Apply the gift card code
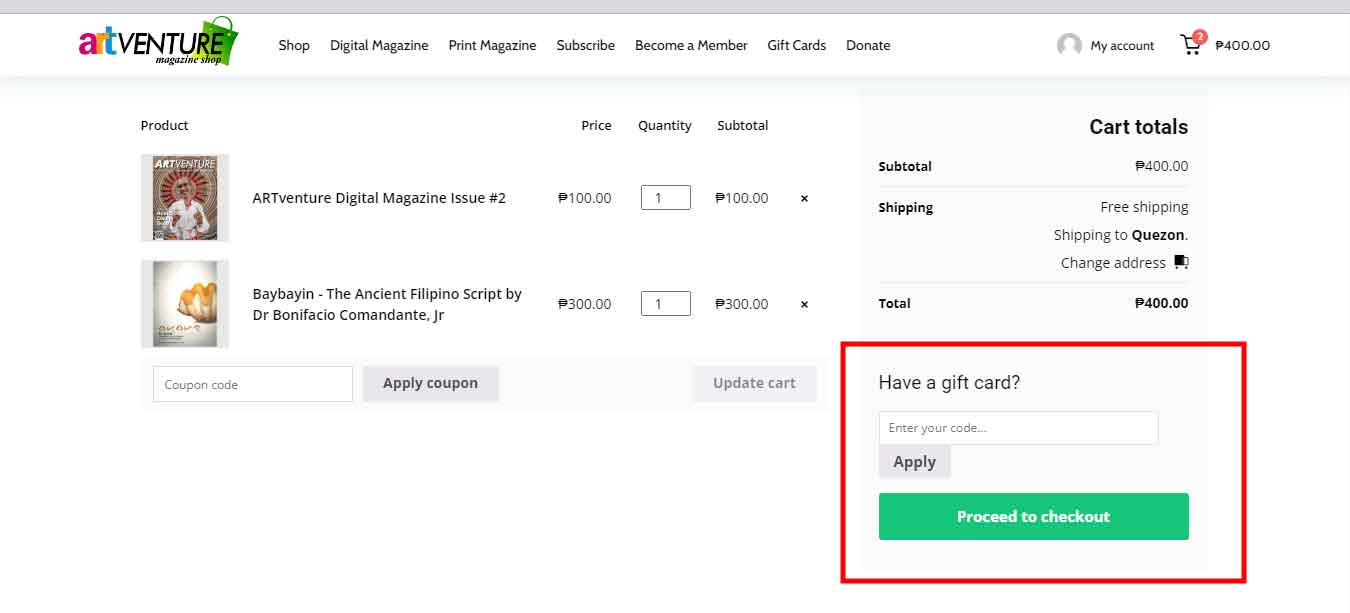Image resolution: width=1350 pixels, height=613 pixels. (x=914, y=462)
